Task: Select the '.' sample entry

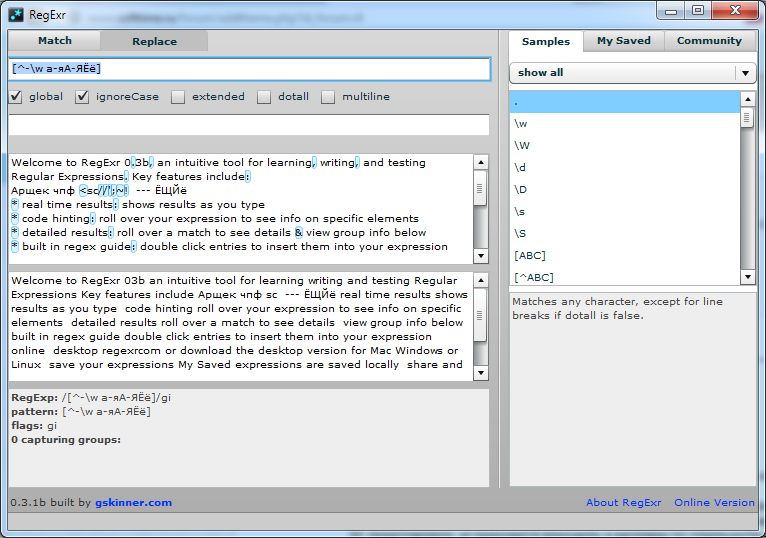Action: [625, 102]
